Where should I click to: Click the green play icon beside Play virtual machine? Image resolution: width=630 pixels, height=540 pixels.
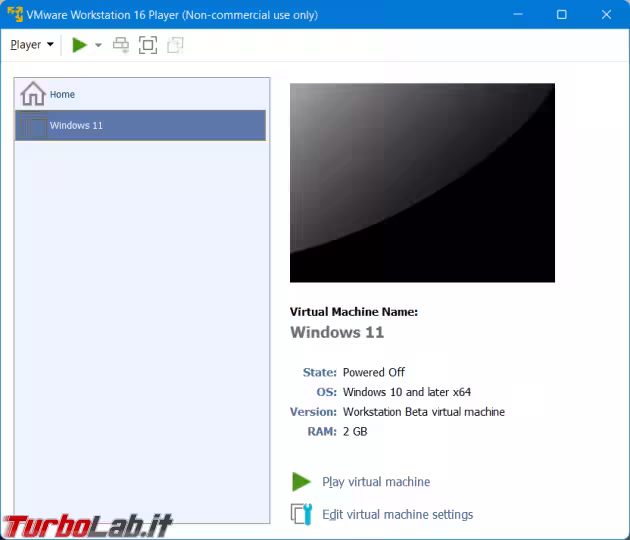coord(301,482)
